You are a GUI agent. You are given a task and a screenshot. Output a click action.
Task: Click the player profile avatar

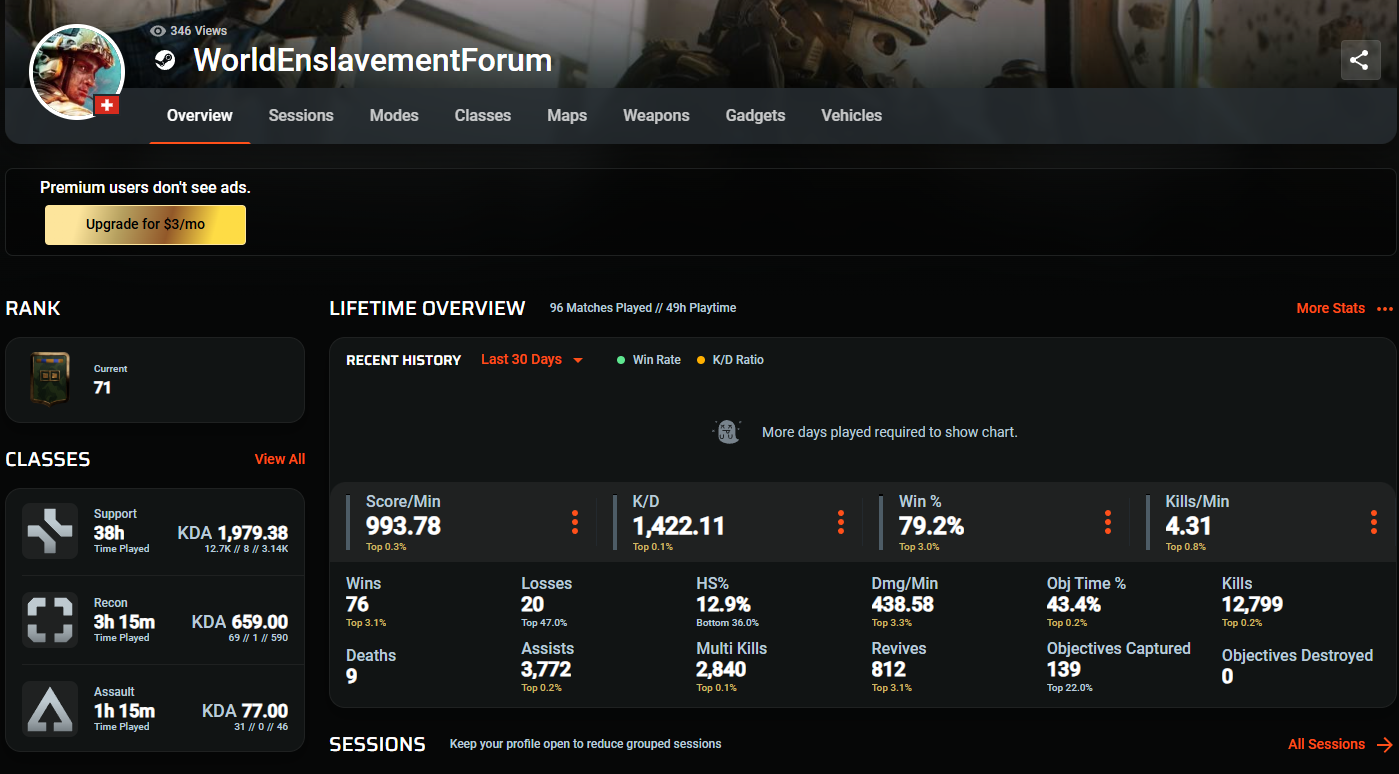[76, 70]
